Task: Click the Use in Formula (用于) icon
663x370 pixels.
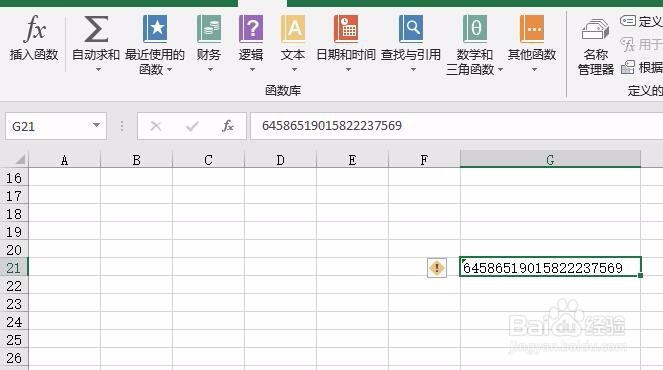Action: (628, 44)
